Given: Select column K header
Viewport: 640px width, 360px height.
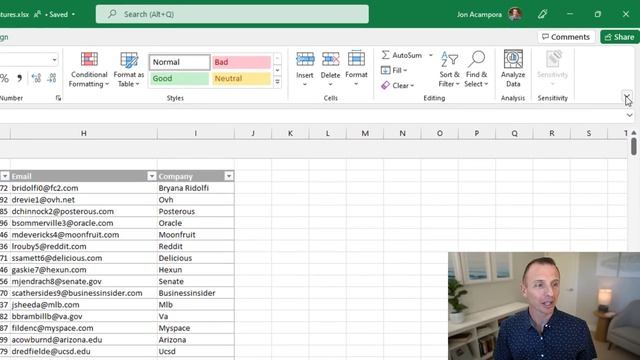Looking at the screenshot, I should tap(290, 133).
